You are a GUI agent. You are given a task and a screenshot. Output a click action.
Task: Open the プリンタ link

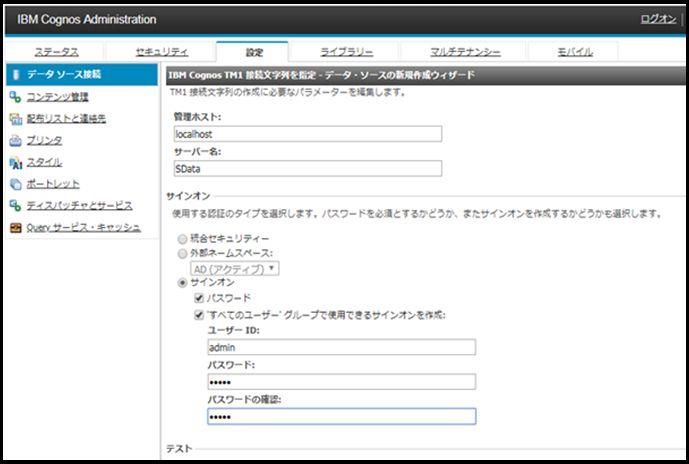[44, 140]
